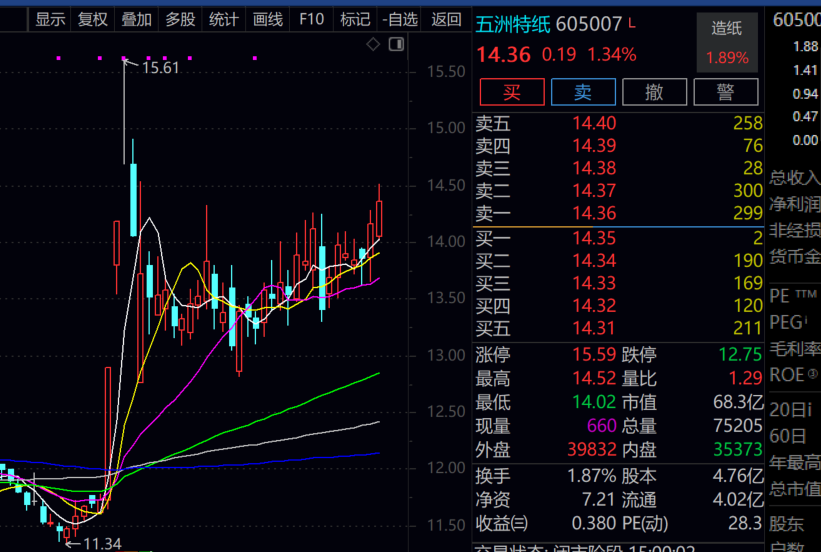This screenshot has width=821, height=552.
Task: Click the 标记 toolbar item
Action: 355,20
